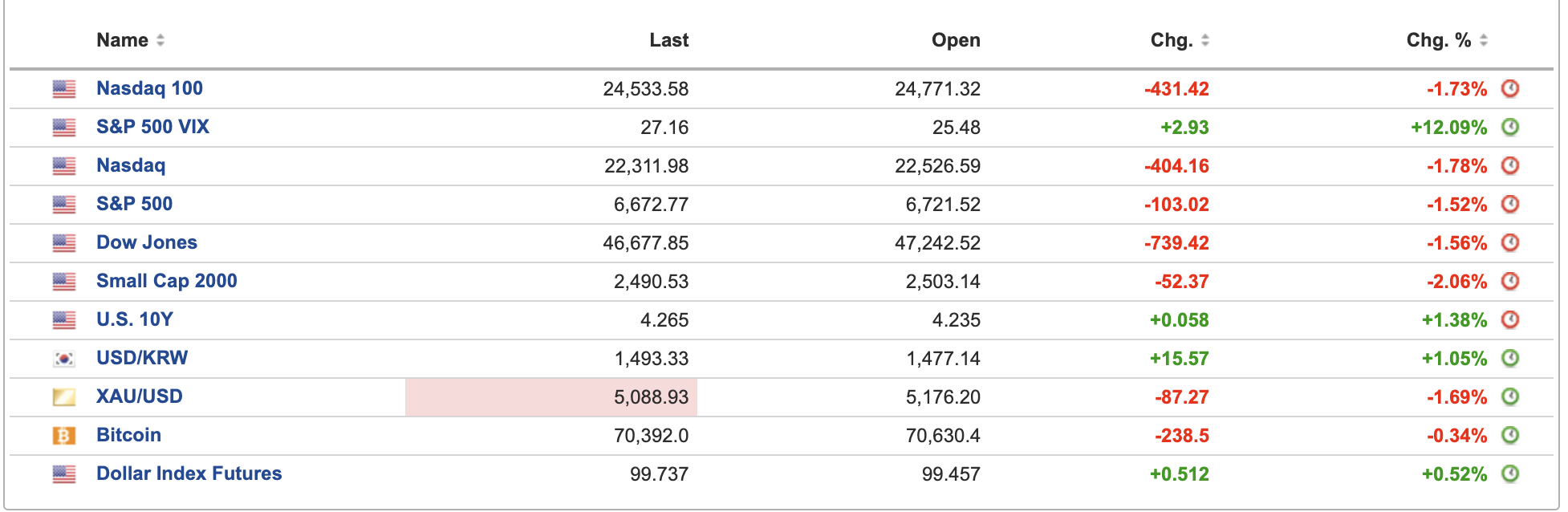Click the Last column header

(668, 40)
